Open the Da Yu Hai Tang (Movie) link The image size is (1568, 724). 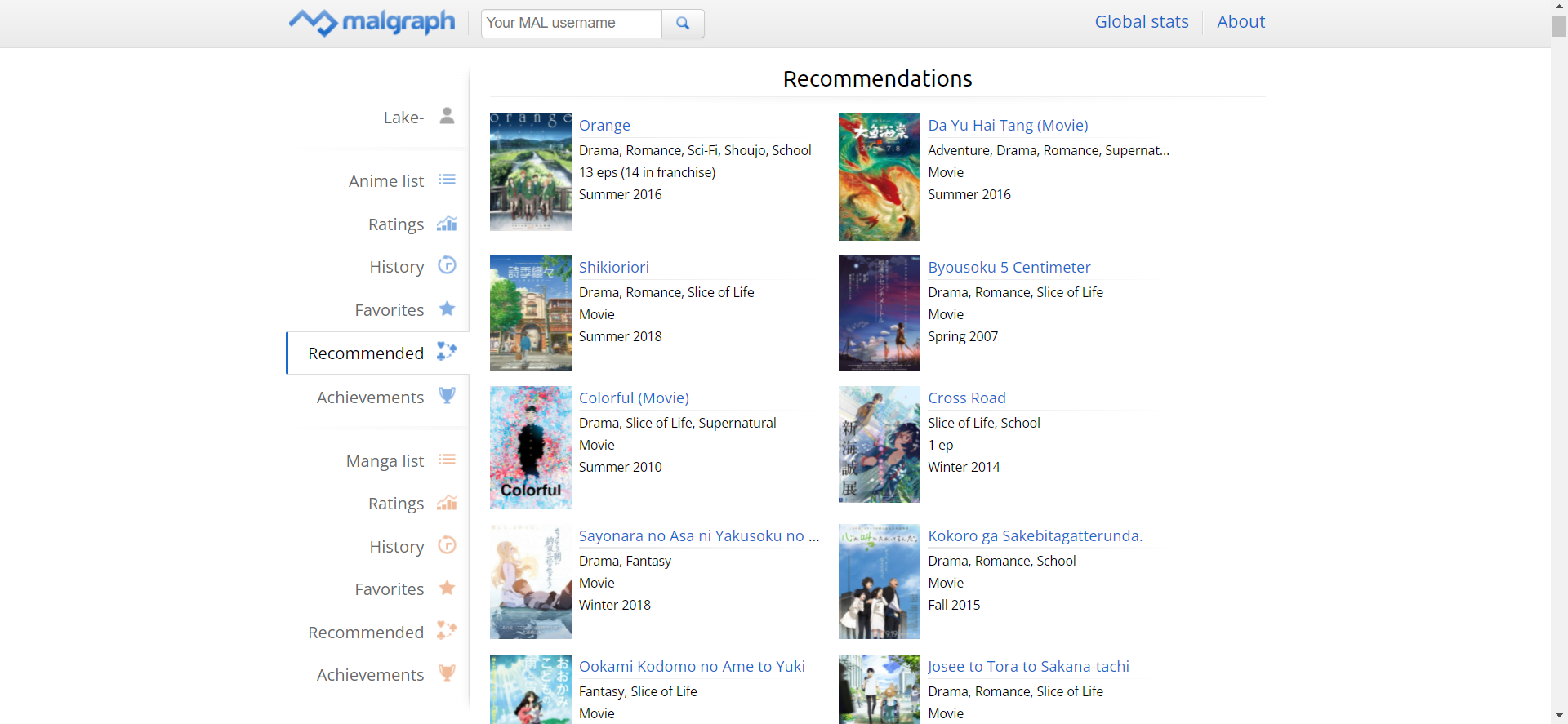1008,126
